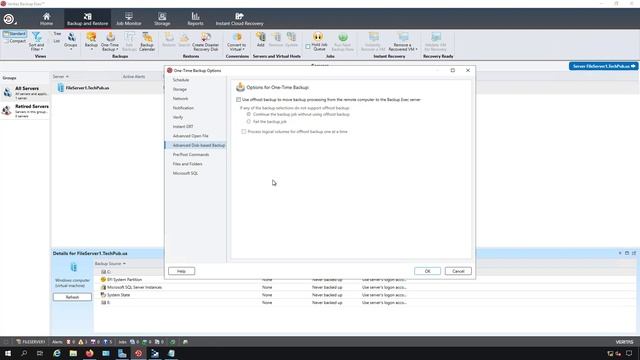Viewport: 640px width, 360px height.
Task: Click FILESERVER1 in the status bar
Action: [x=31, y=342]
